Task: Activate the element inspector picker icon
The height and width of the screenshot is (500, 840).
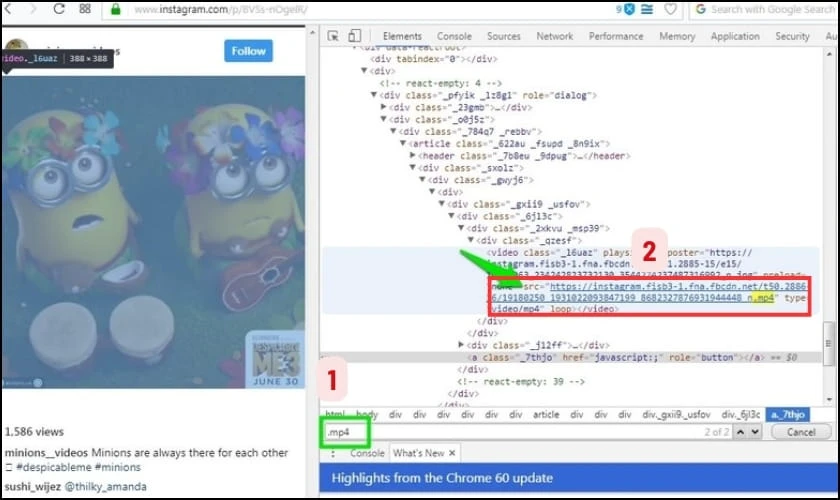Action: pos(333,36)
